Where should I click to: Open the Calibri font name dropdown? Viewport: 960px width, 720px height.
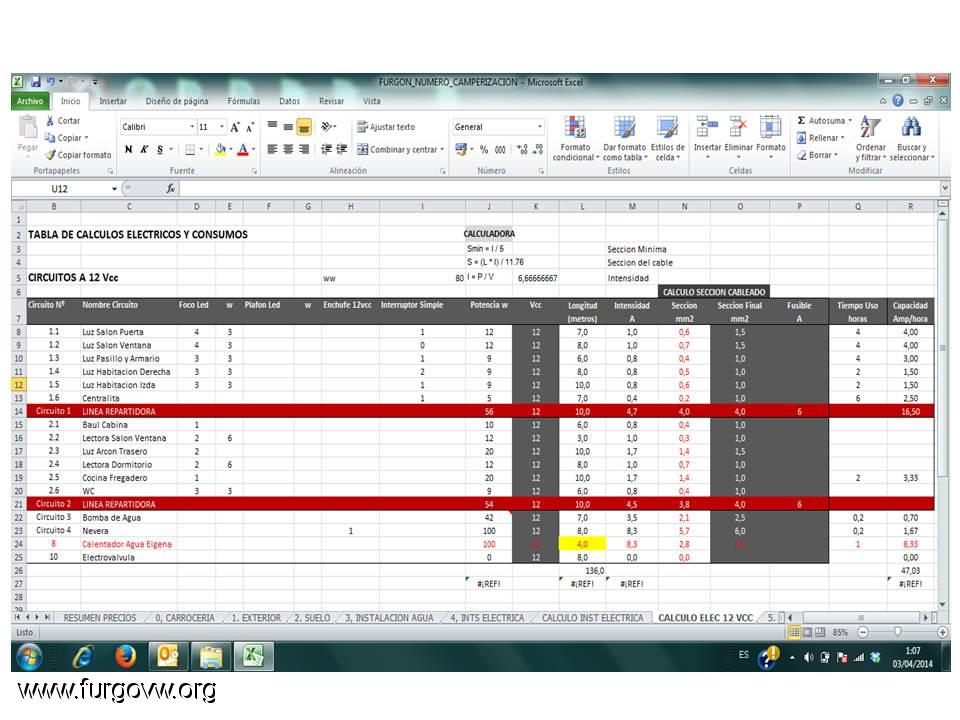[192, 127]
